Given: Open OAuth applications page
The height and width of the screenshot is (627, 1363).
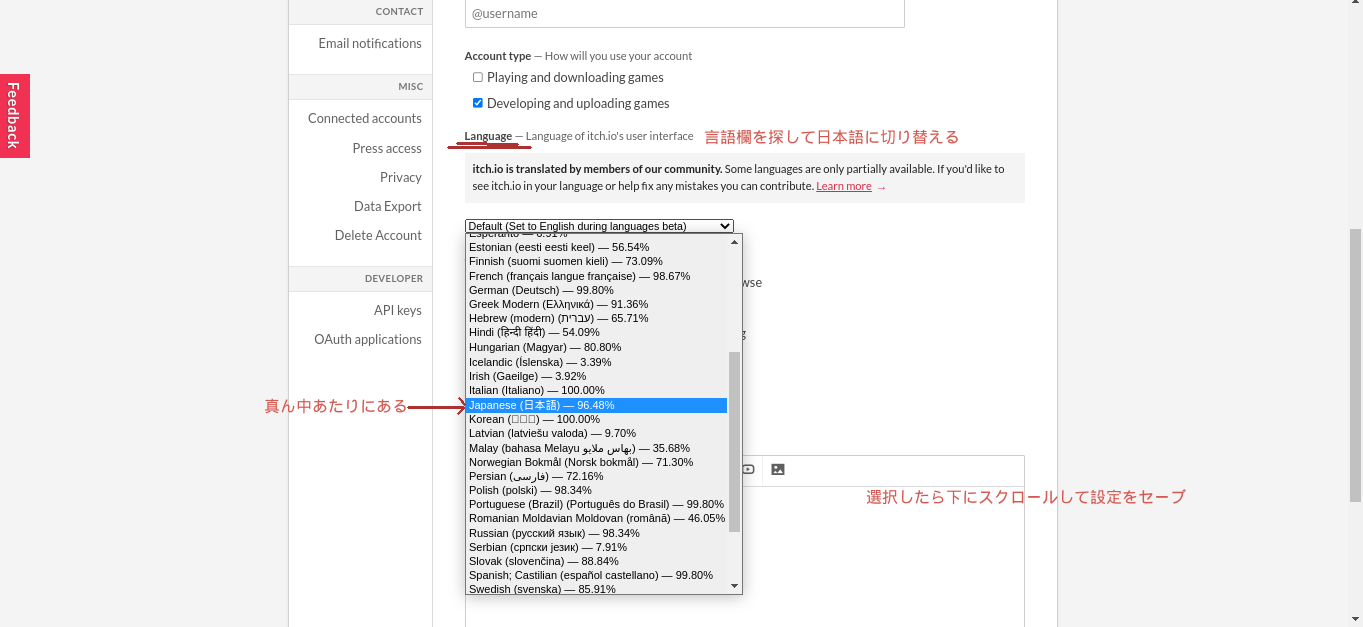Looking at the screenshot, I should (x=368, y=339).
